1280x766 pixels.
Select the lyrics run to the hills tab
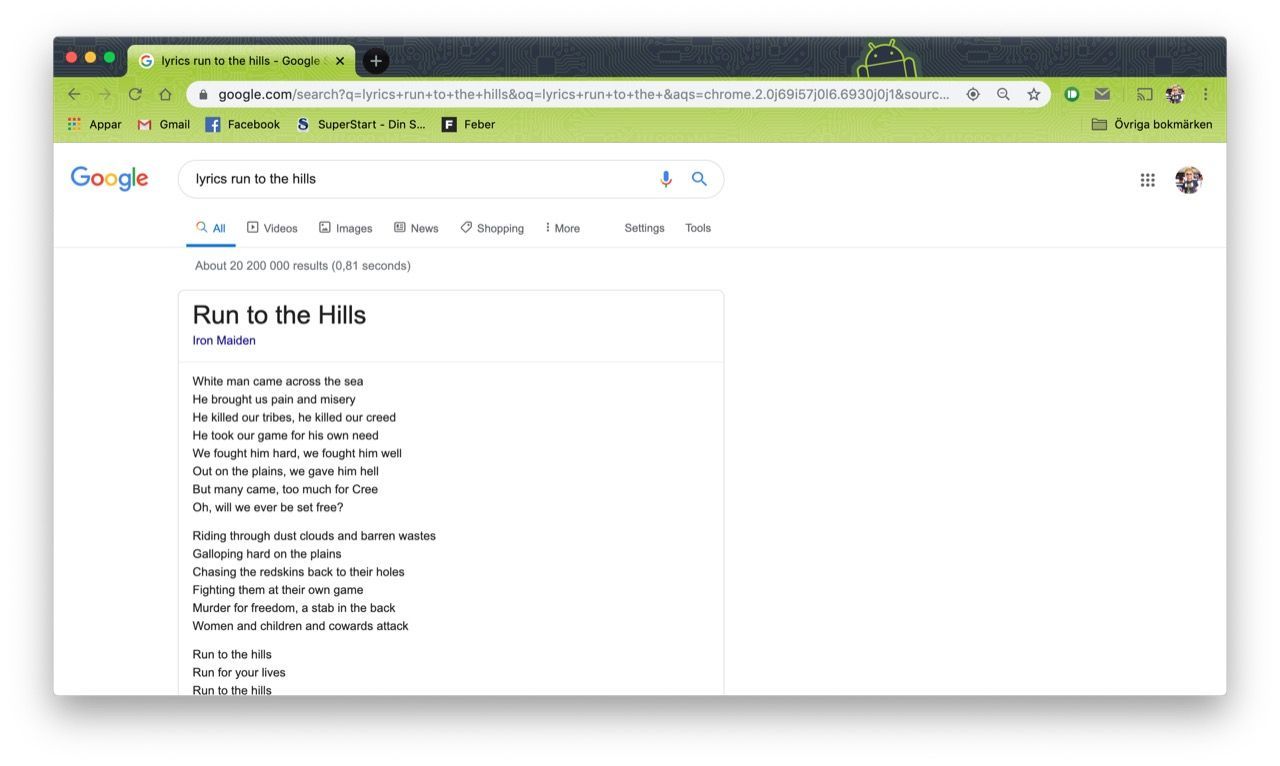click(x=239, y=61)
